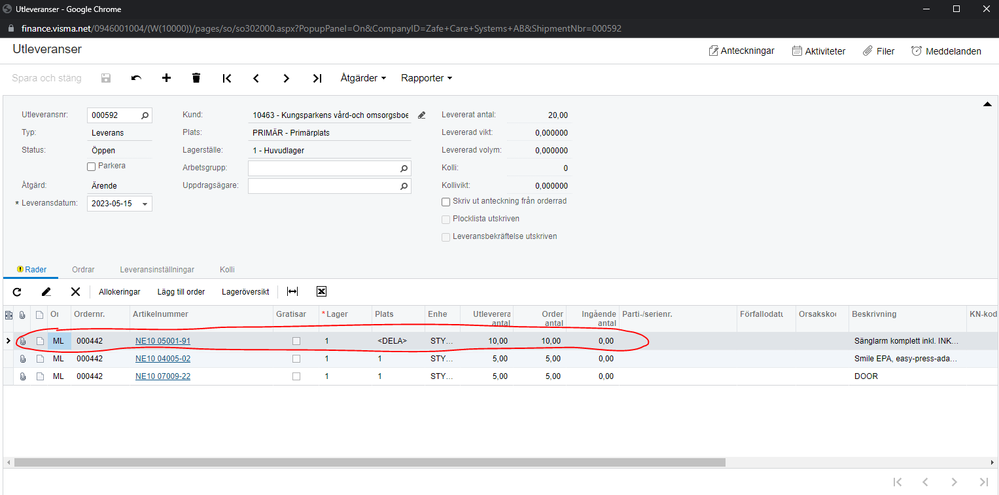This screenshot has width=999, height=495.
Task: Click the DOOR description cell
Action: click(x=907, y=377)
